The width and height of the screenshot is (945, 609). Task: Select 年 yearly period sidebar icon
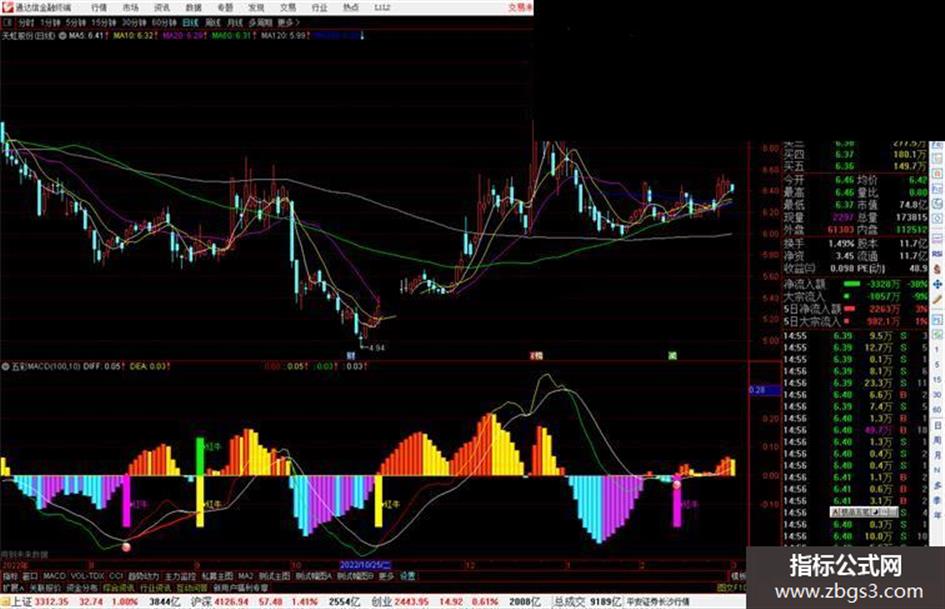937,516
